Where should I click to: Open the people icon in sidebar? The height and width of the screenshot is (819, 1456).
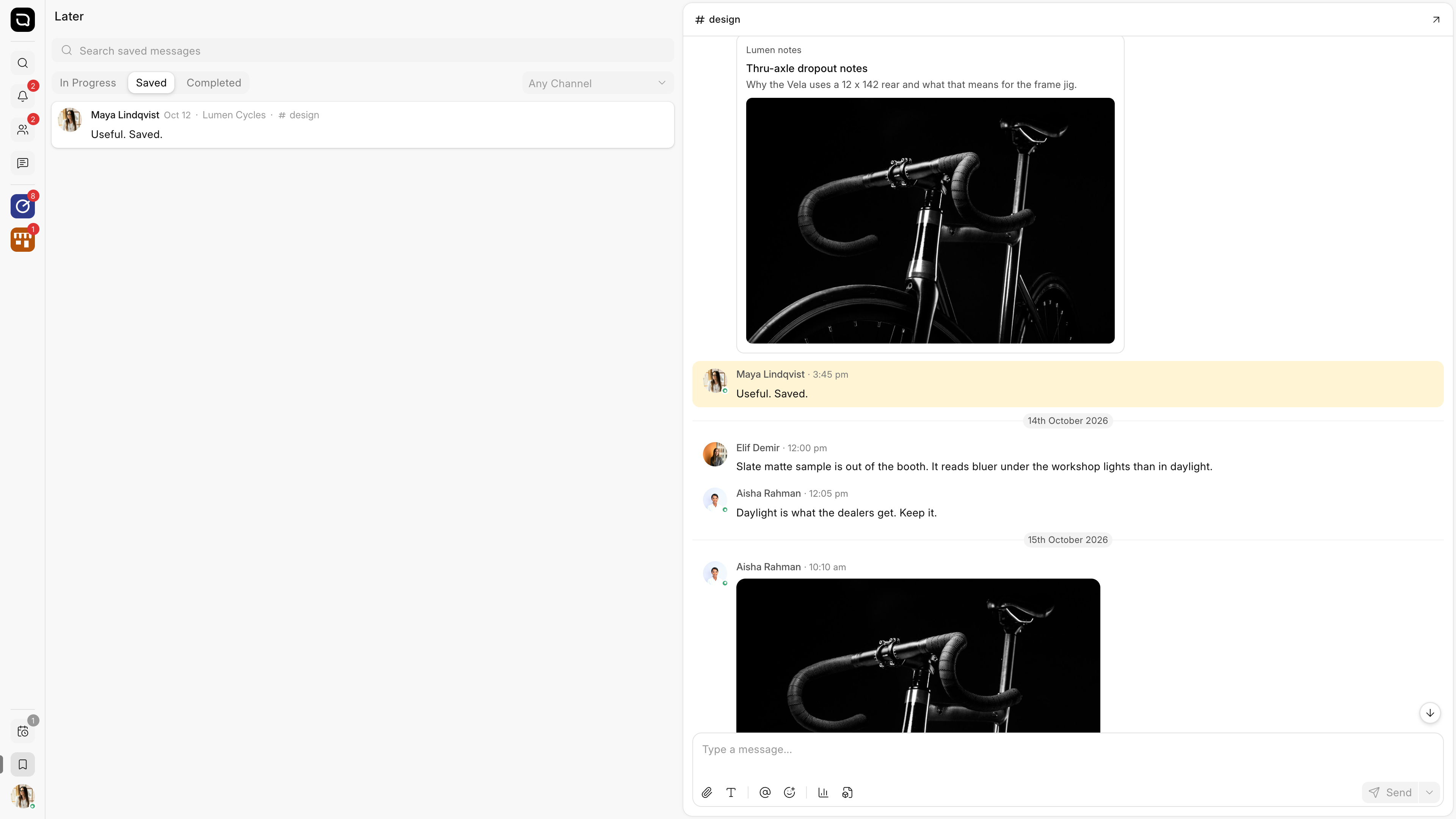[x=23, y=129]
